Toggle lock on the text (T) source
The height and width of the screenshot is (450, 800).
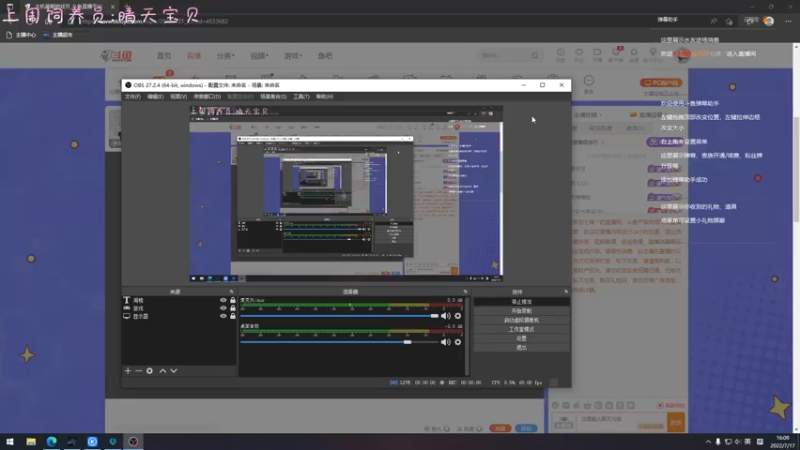pos(233,300)
